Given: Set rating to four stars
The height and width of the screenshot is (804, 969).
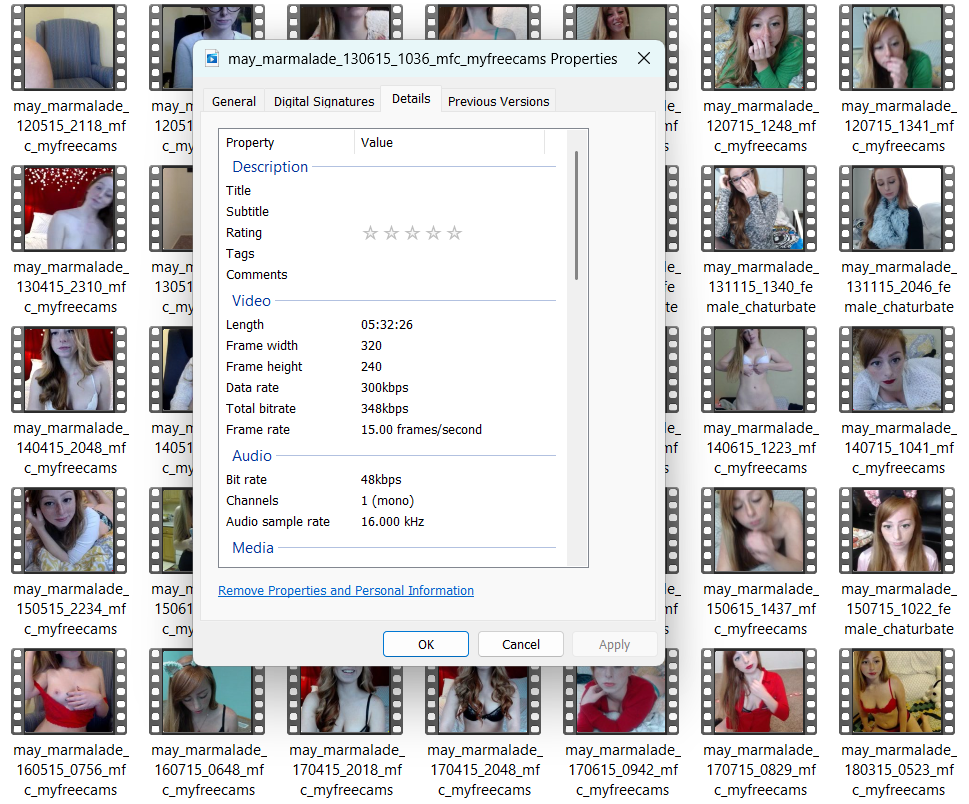Looking at the screenshot, I should click(x=433, y=233).
